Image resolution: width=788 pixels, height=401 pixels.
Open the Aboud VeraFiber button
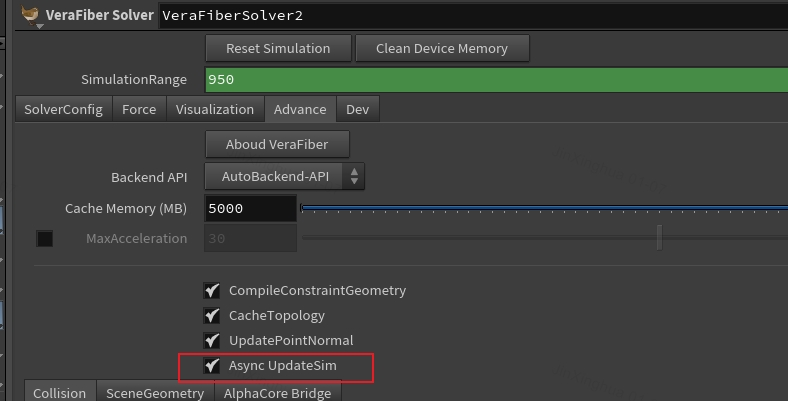277,144
